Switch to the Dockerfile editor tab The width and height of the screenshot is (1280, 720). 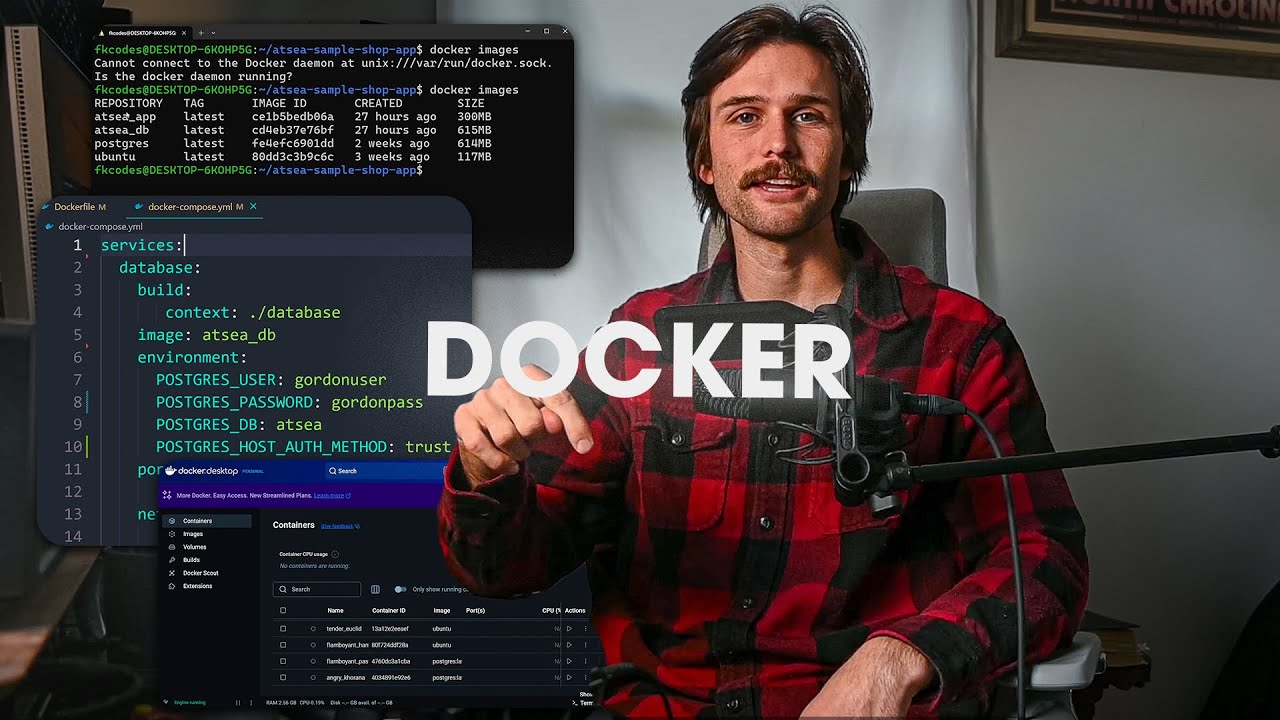tap(74, 207)
